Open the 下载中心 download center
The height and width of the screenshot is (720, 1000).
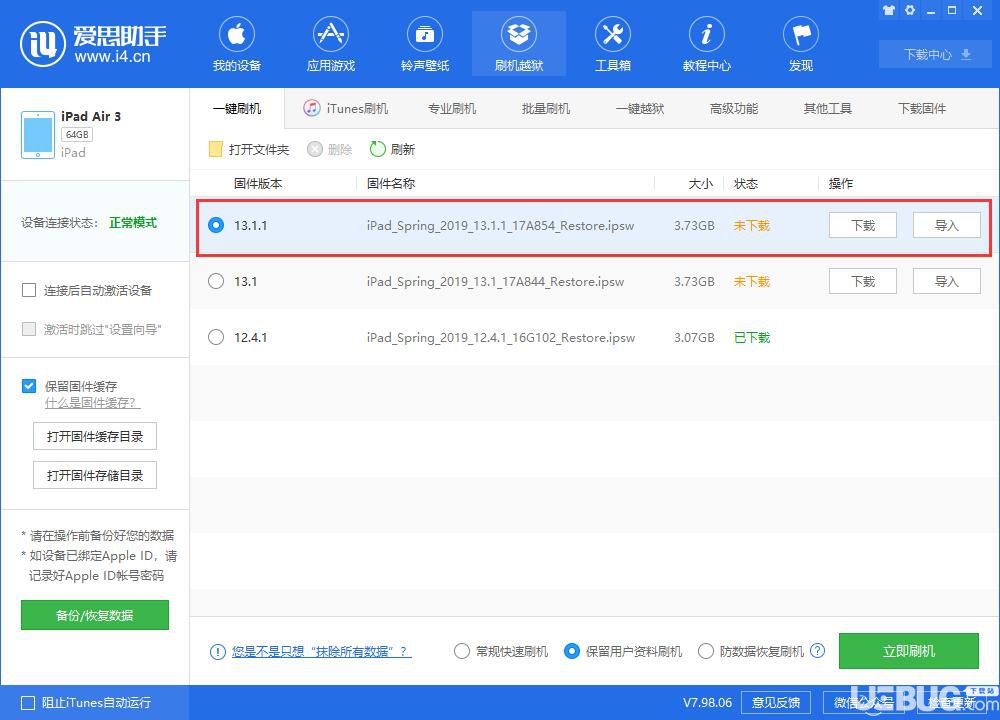[936, 55]
